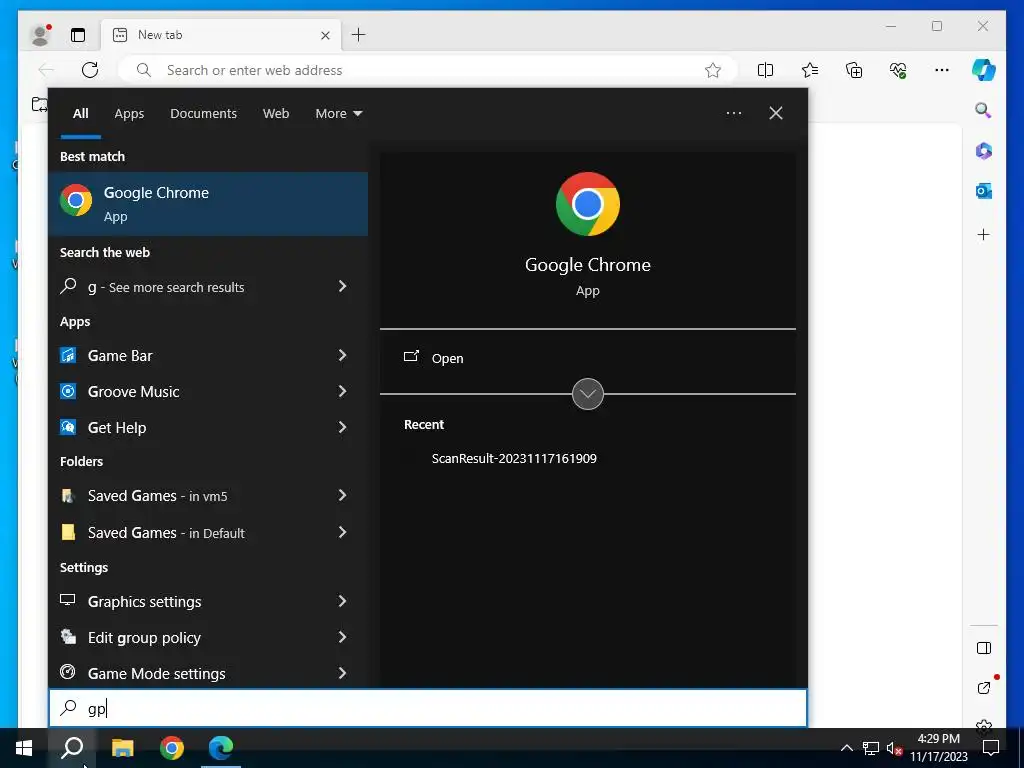Close the New tab browser tab
The image size is (1024, 768).
(325, 35)
